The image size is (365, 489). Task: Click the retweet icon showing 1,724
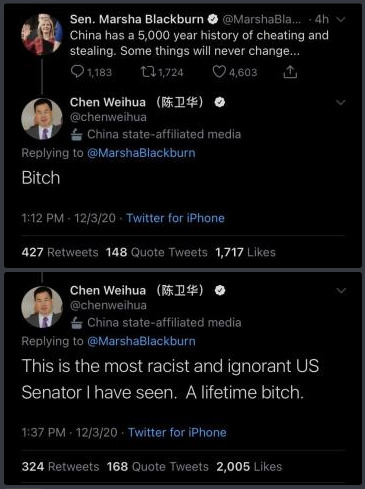(148, 71)
